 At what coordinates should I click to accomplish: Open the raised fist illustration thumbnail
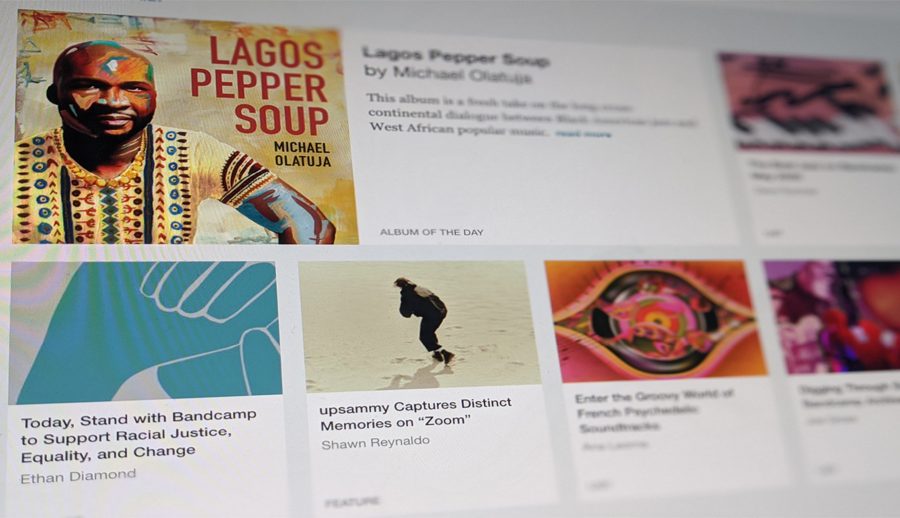(146, 332)
